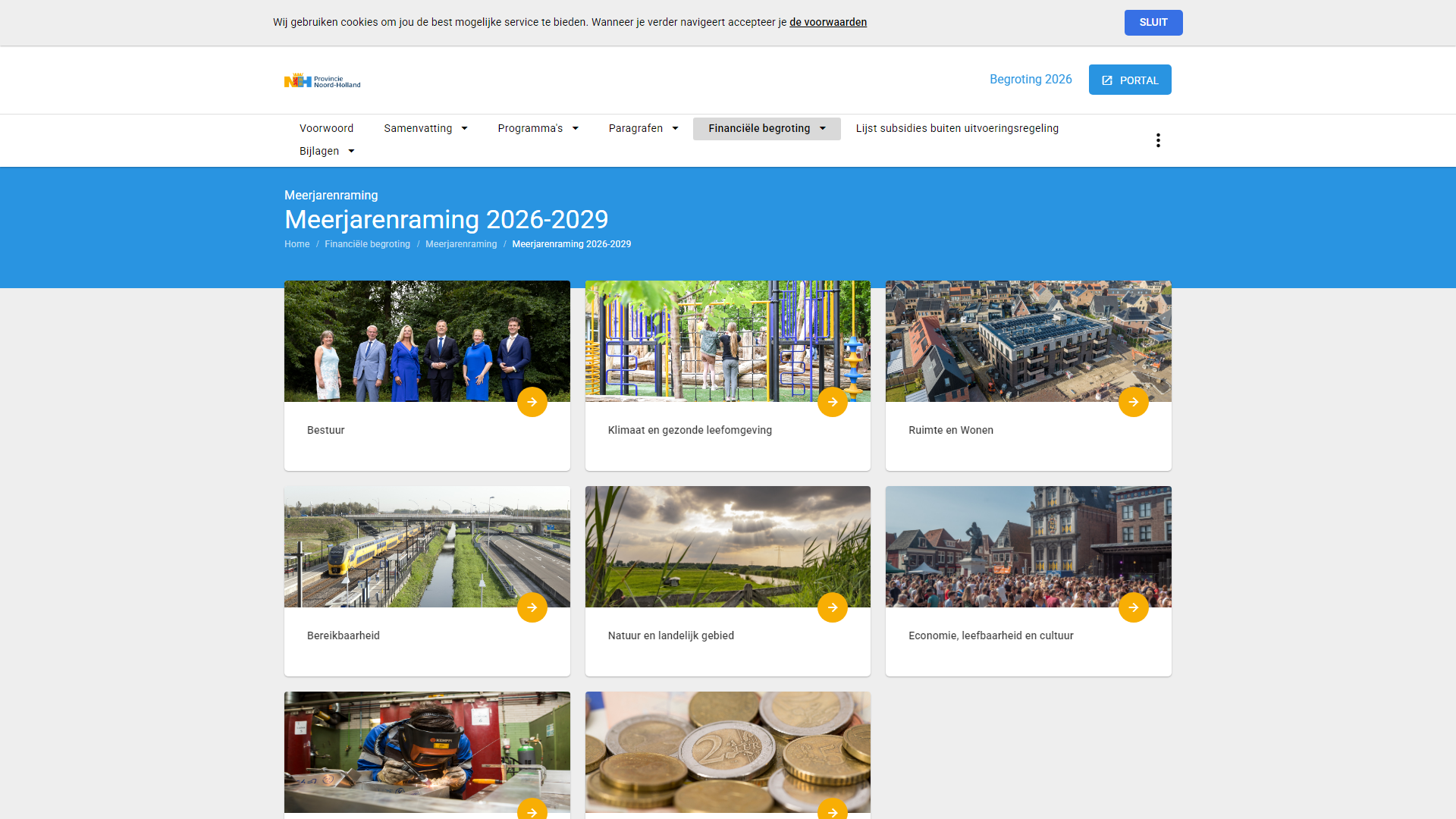
Task: Open the Financiële begroting menu
Action: (766, 128)
